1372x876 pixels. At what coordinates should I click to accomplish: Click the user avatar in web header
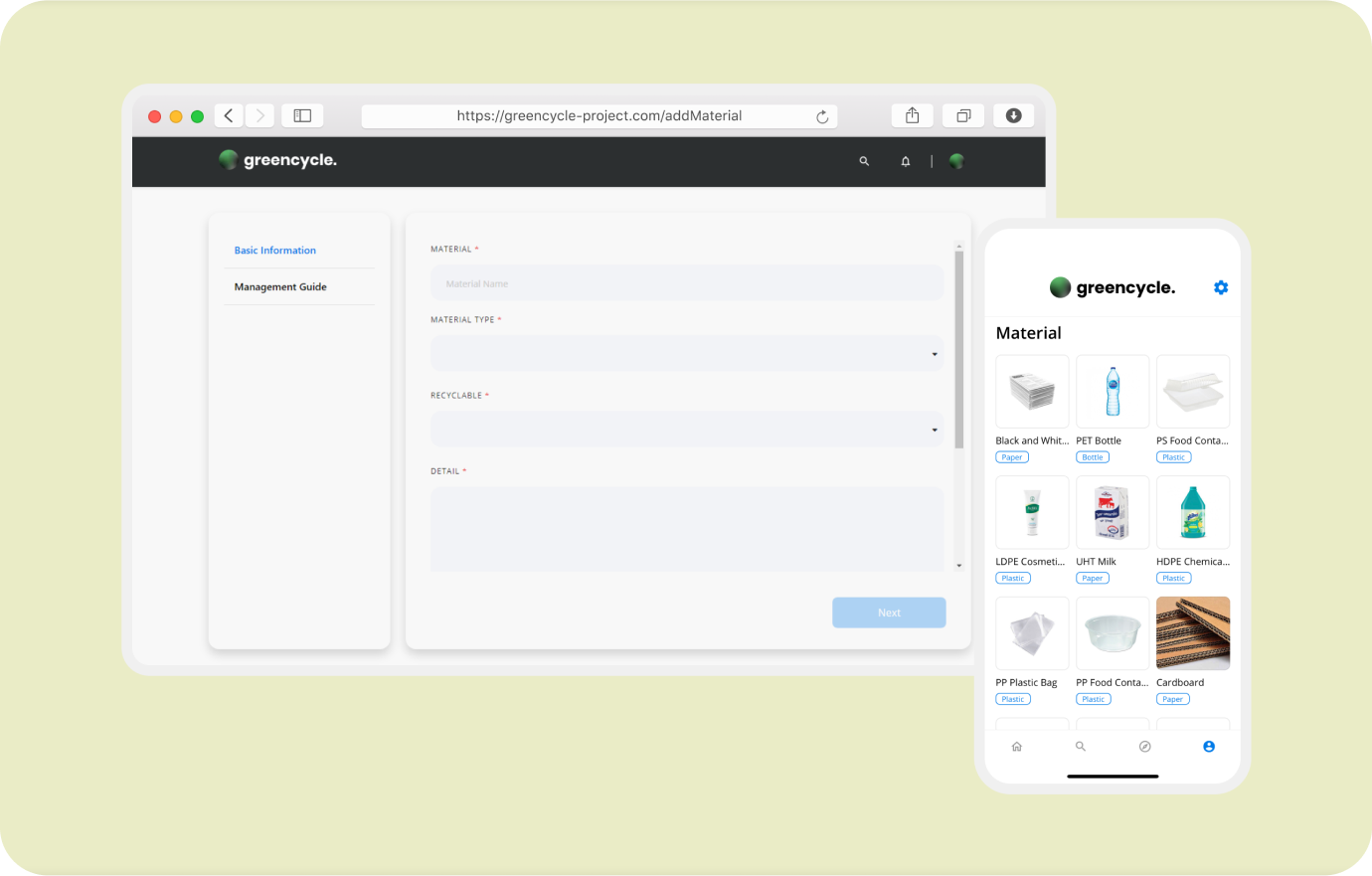pyautogui.click(x=956, y=161)
